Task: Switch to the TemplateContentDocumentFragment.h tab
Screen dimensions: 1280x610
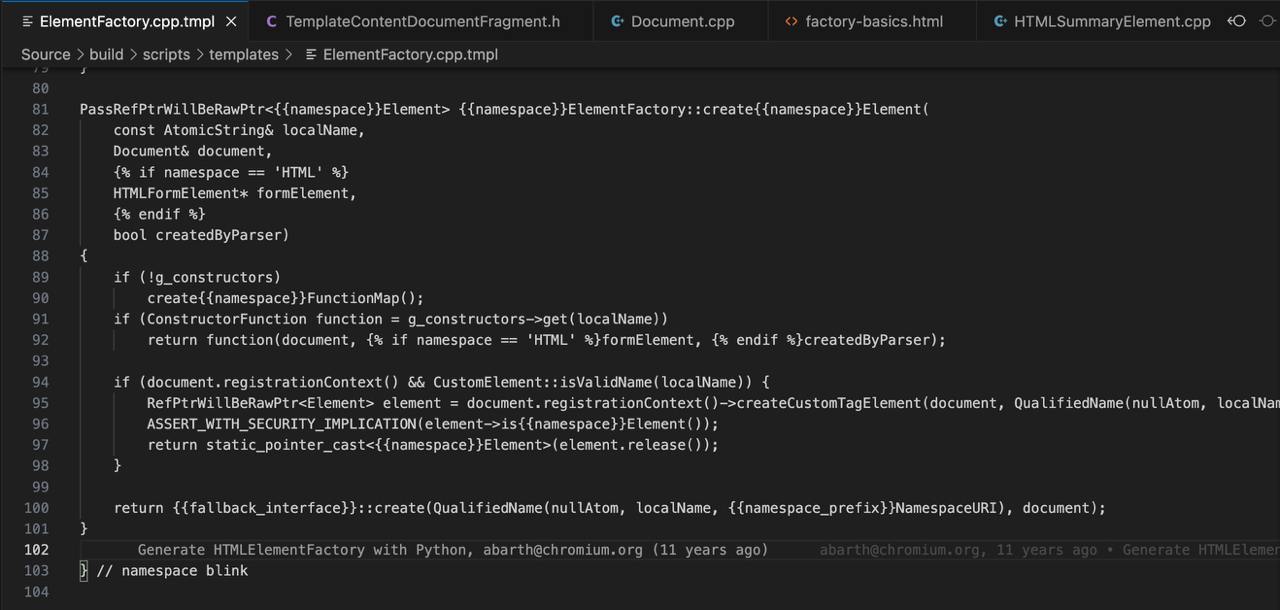Action: [422, 21]
